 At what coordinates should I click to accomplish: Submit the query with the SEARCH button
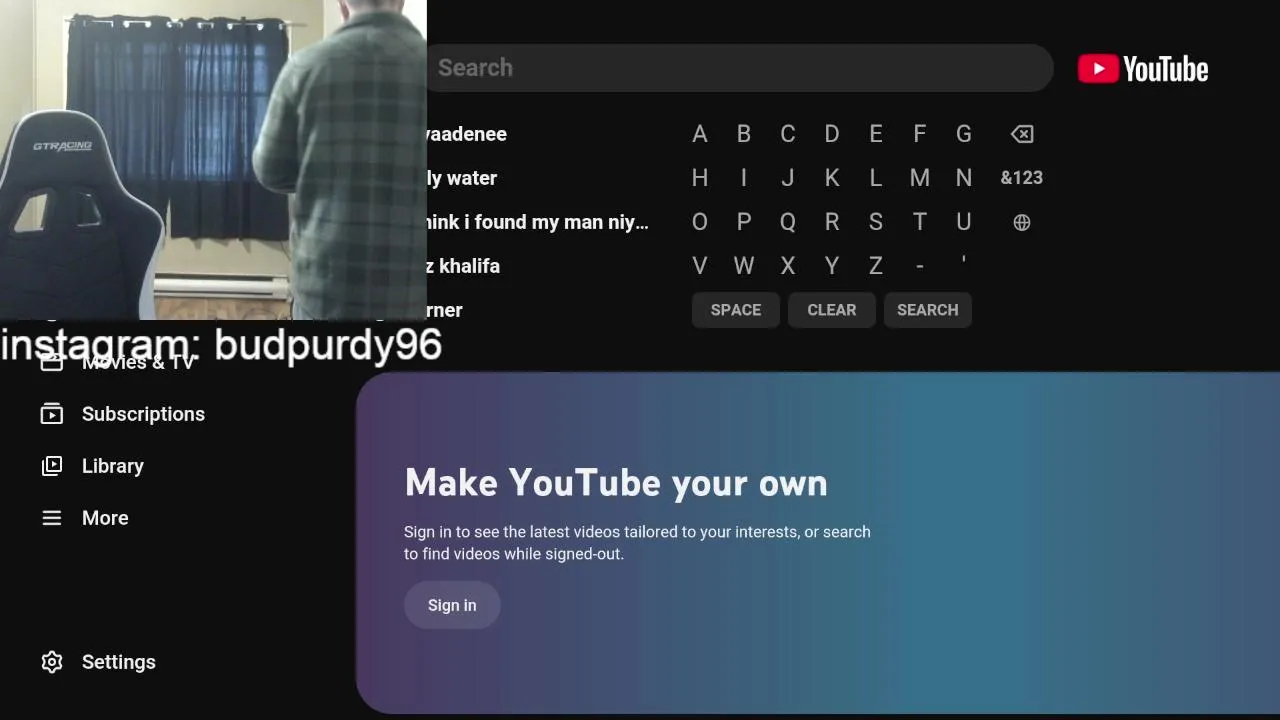point(928,310)
